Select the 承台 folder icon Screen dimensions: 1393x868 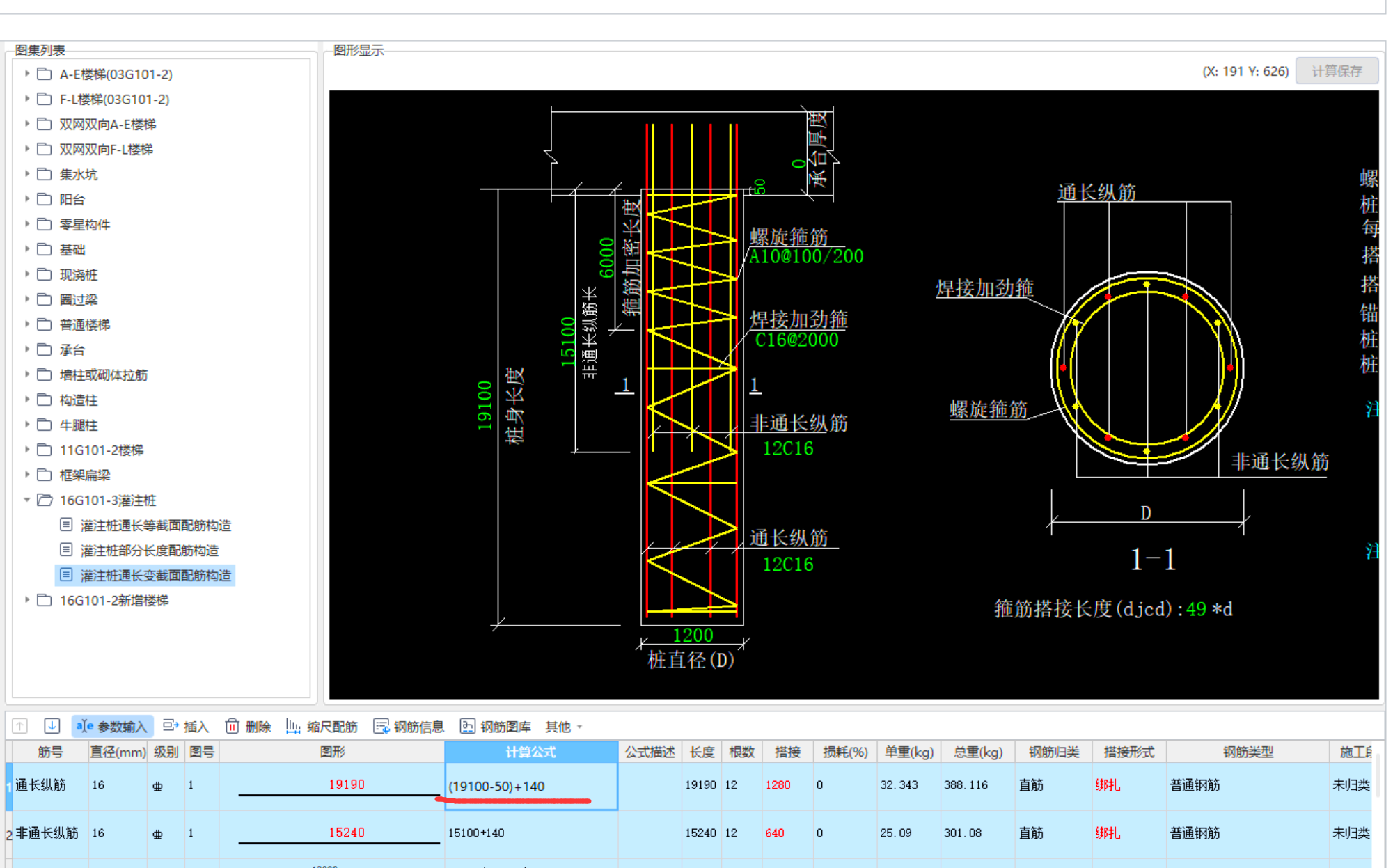45,349
